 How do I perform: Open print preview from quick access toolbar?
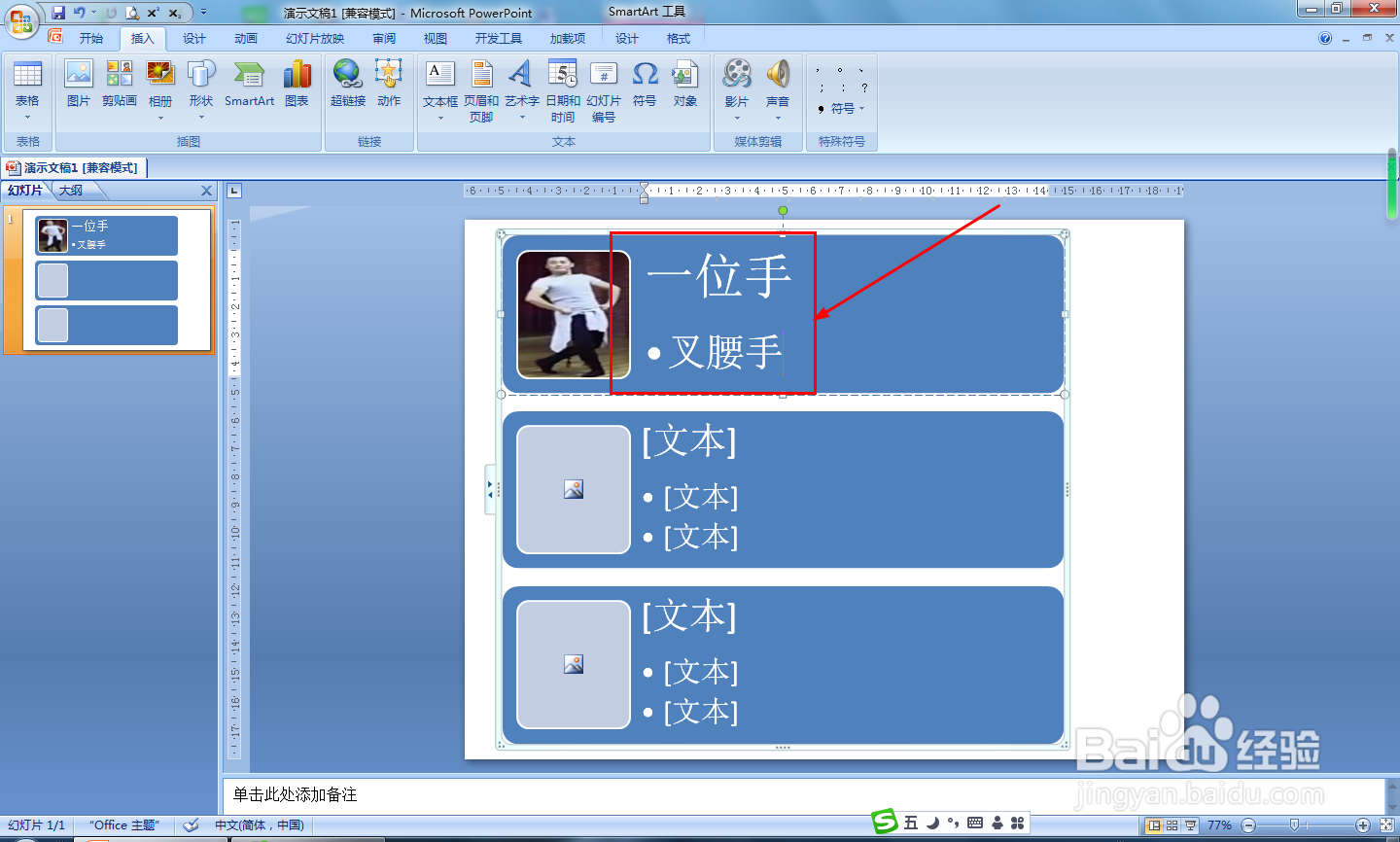(x=132, y=13)
